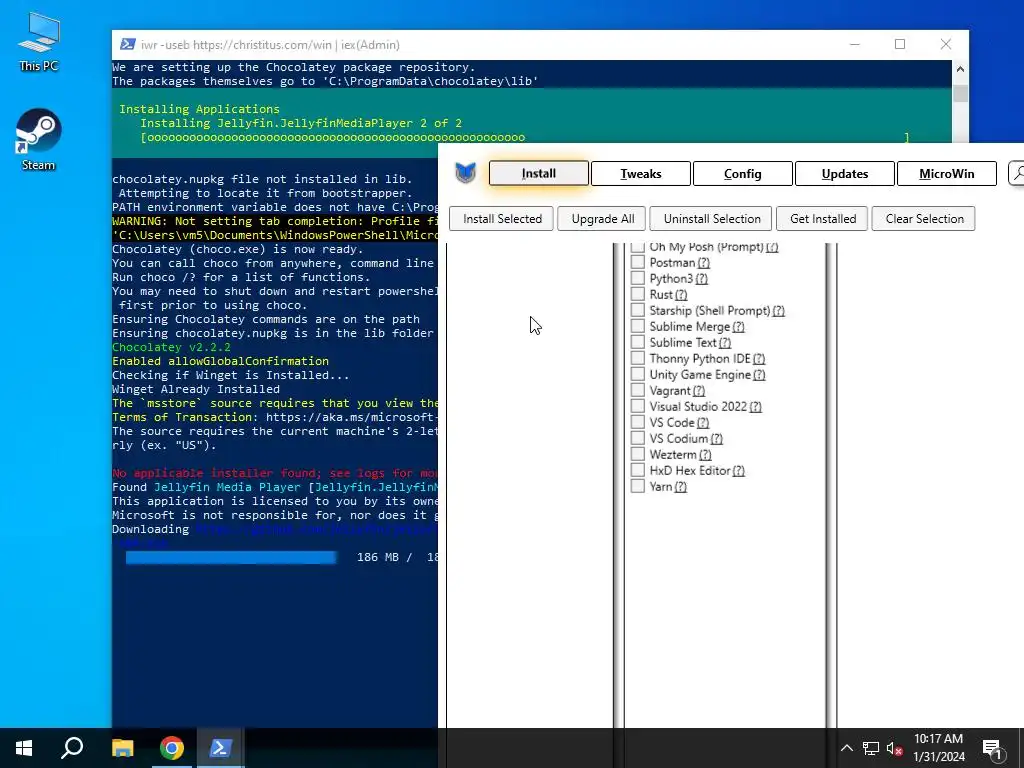Tick the Python3 checkbox

tap(637, 278)
